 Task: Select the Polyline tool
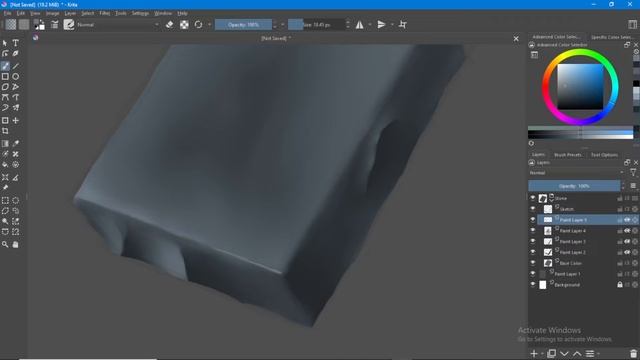tap(16, 87)
